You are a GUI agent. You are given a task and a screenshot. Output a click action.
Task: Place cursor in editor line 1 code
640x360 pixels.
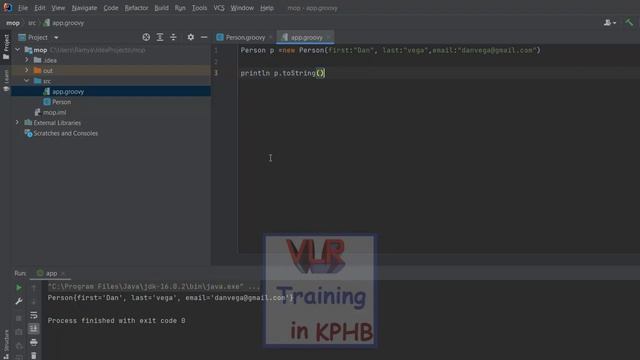click(x=390, y=50)
